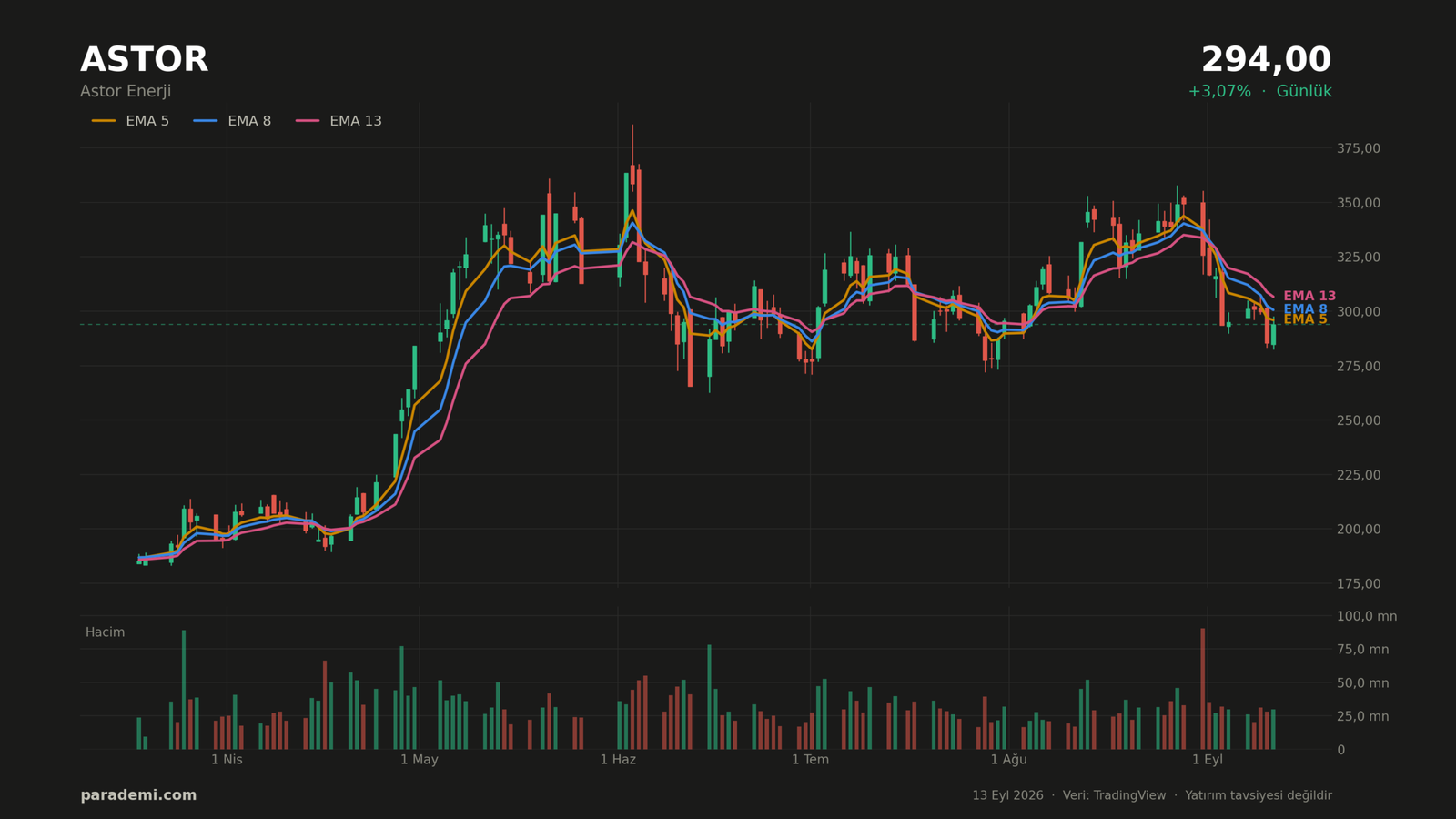Screen dimensions: 1456x819
Task: Select EMA 5 legend entry
Action: 130,121
